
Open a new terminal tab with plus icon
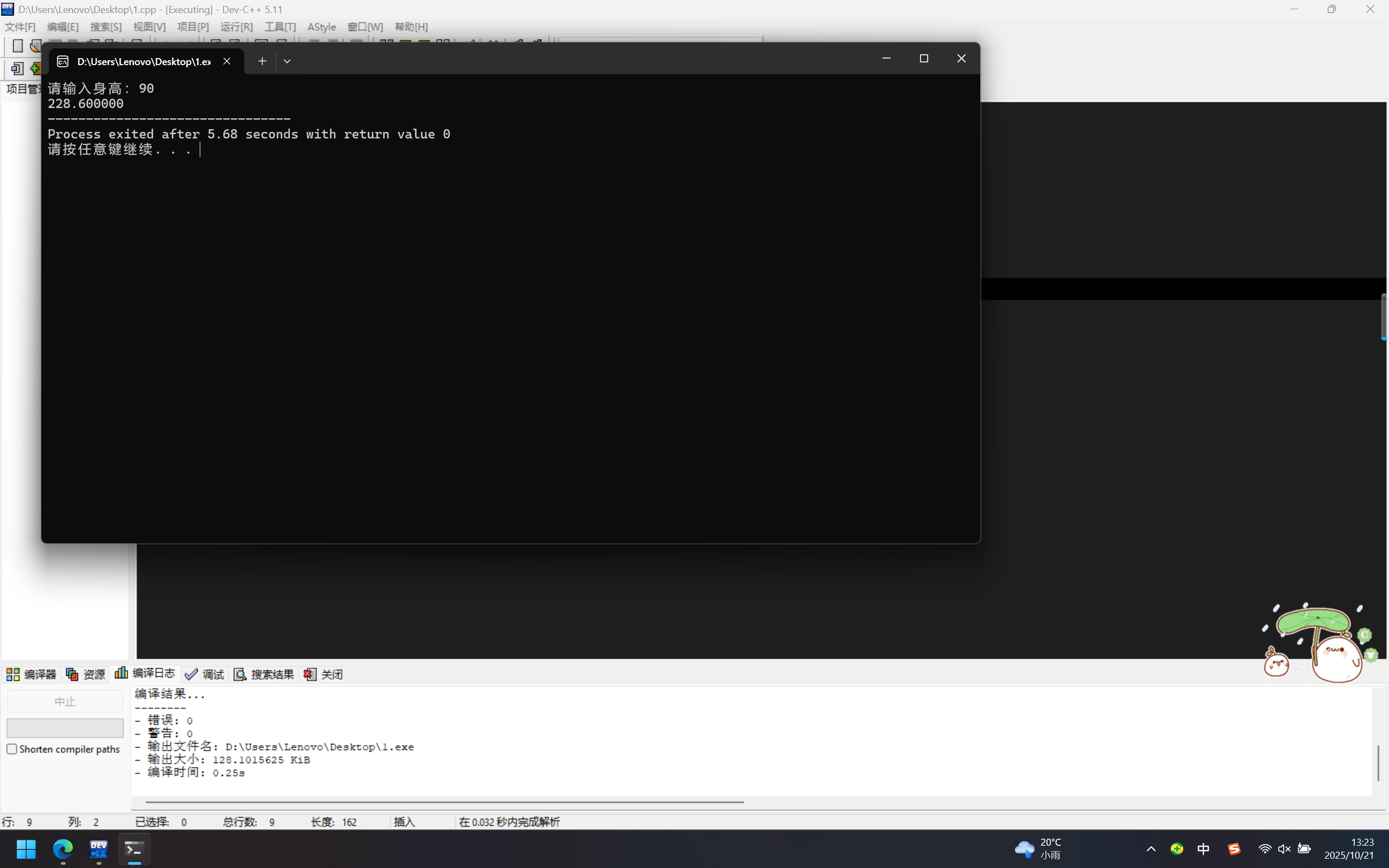coord(262,61)
